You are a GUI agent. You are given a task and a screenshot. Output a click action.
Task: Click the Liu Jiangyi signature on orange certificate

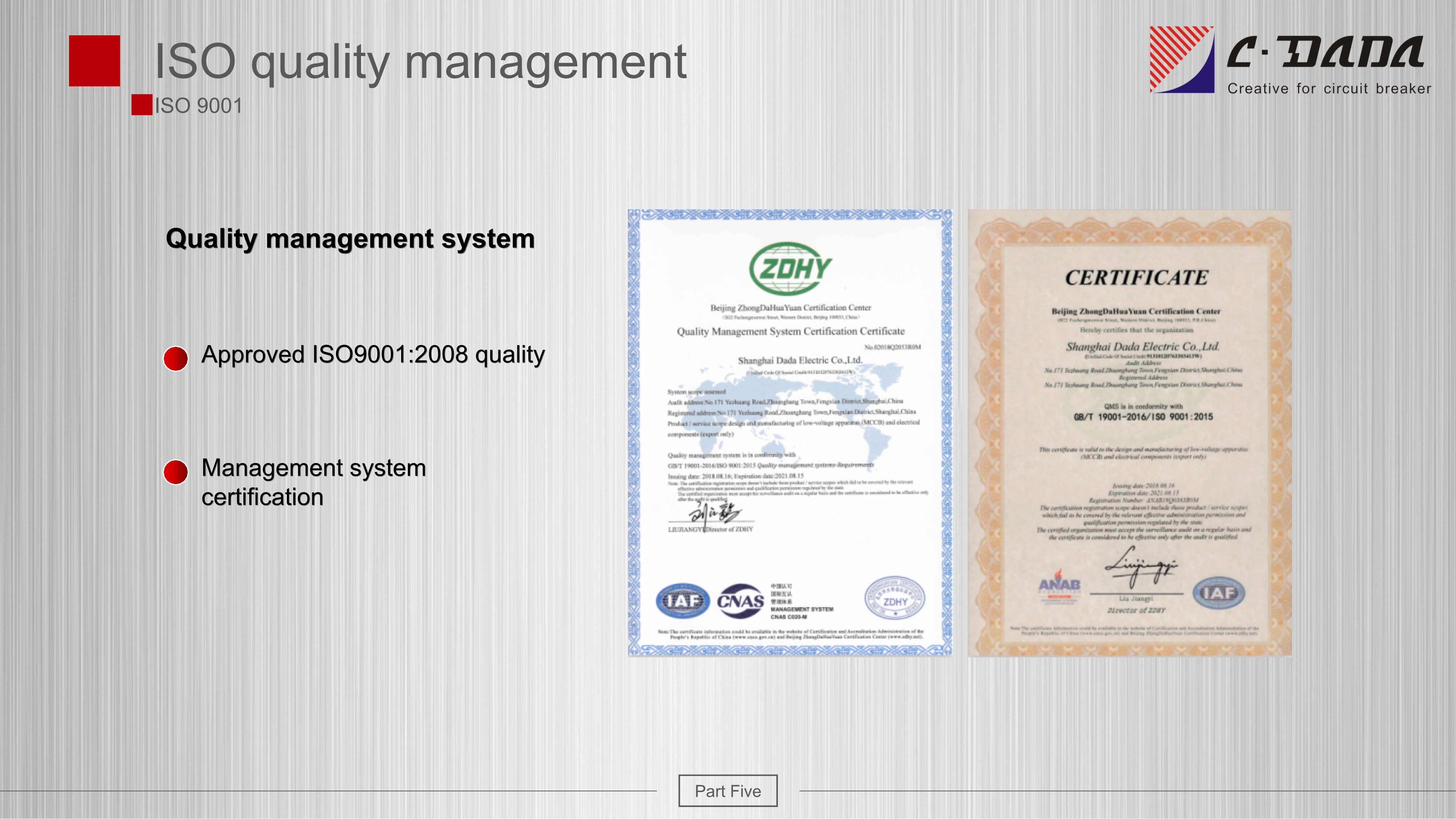click(1141, 567)
